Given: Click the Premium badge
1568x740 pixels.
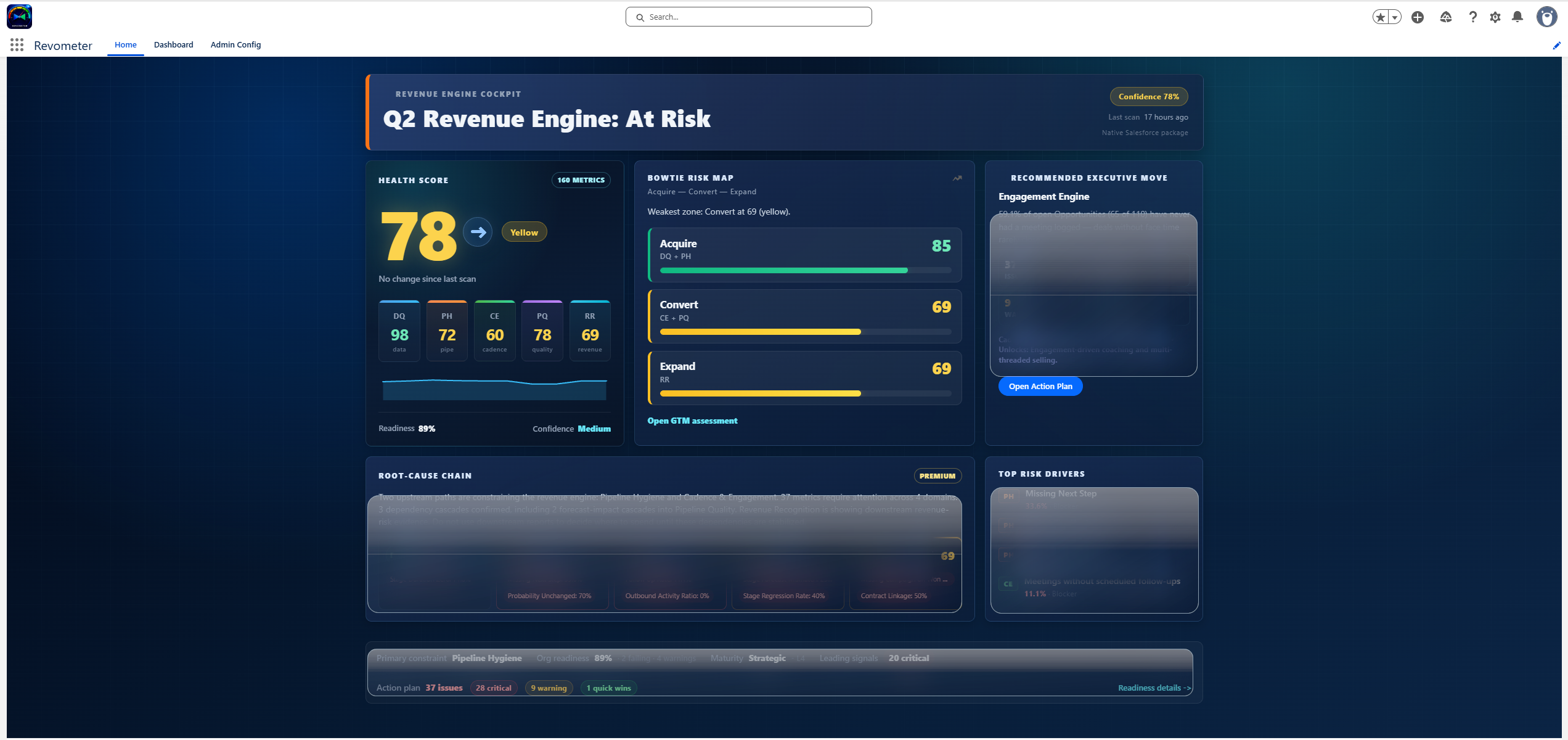Looking at the screenshot, I should click(x=937, y=476).
